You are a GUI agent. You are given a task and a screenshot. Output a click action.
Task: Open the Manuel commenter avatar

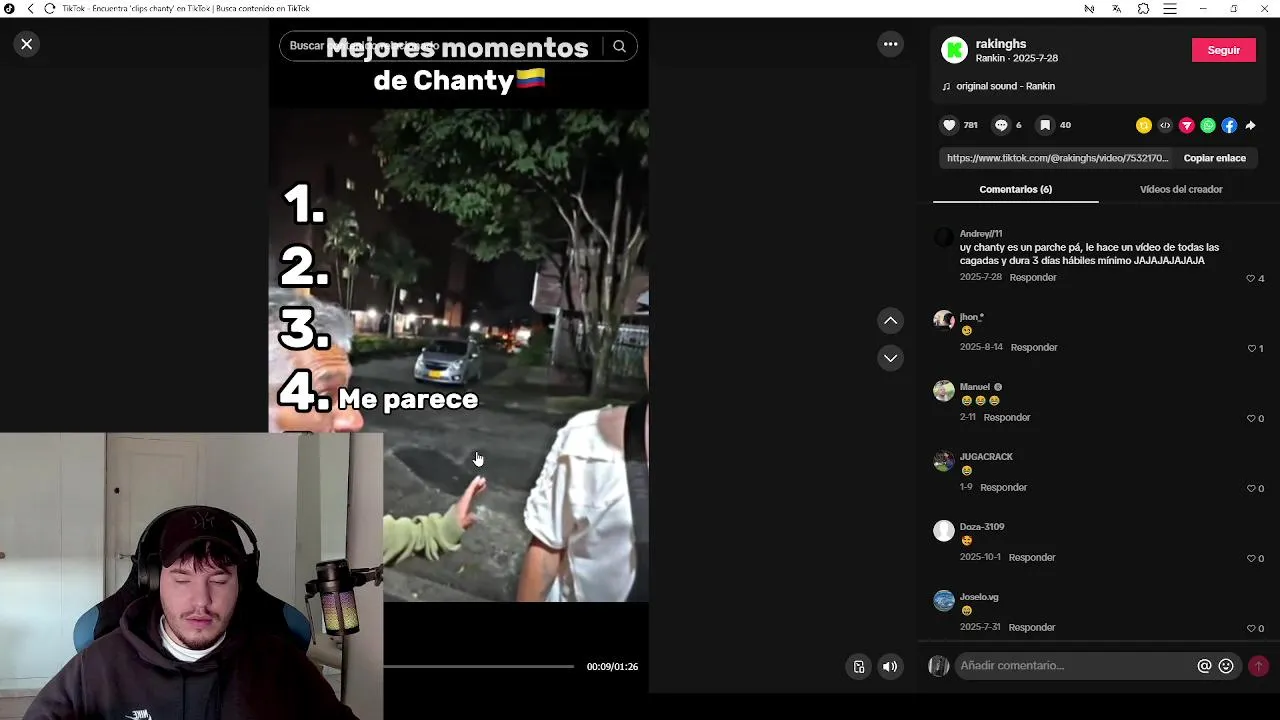pyautogui.click(x=944, y=390)
